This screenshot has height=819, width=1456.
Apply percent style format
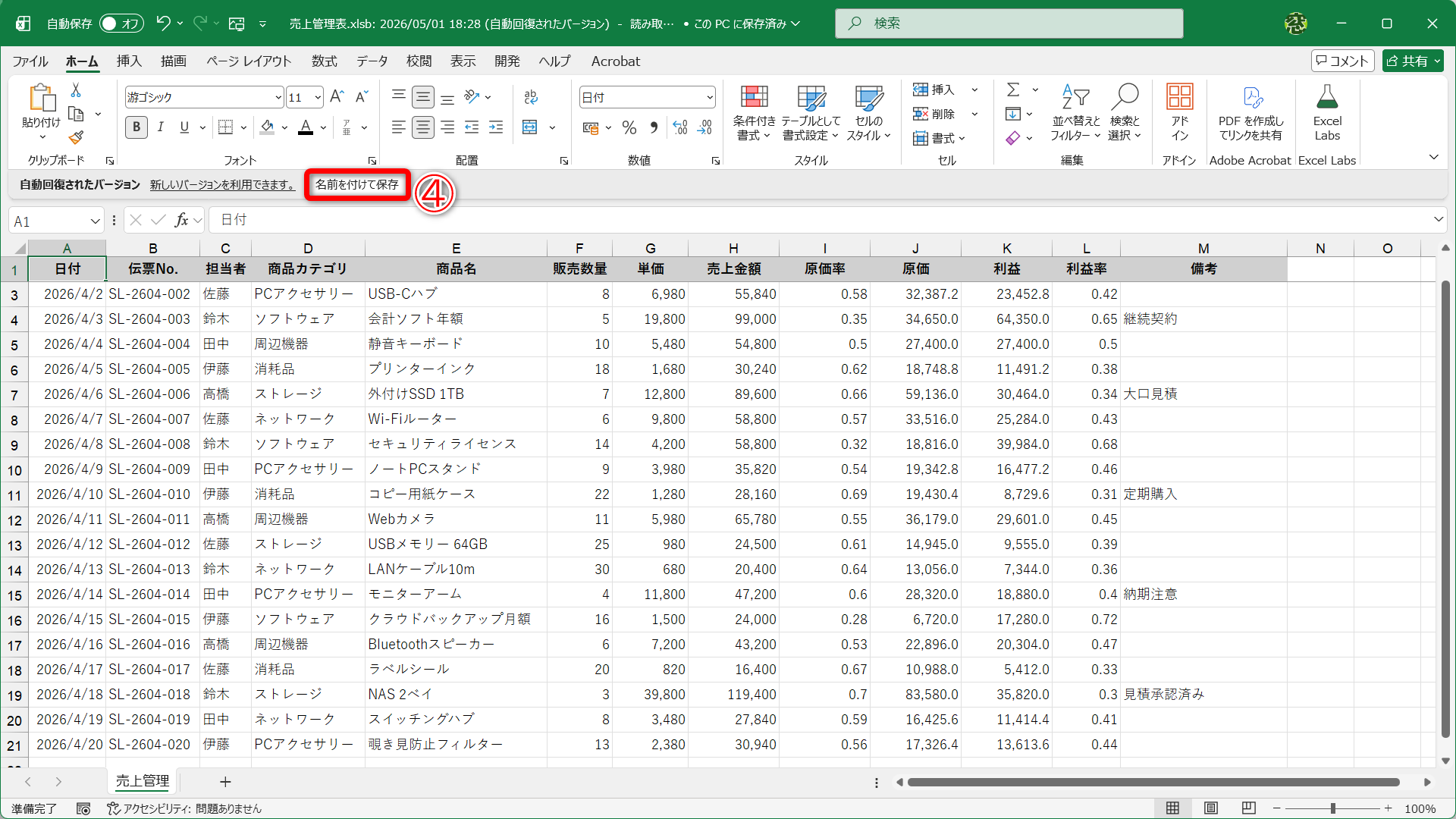point(629,127)
